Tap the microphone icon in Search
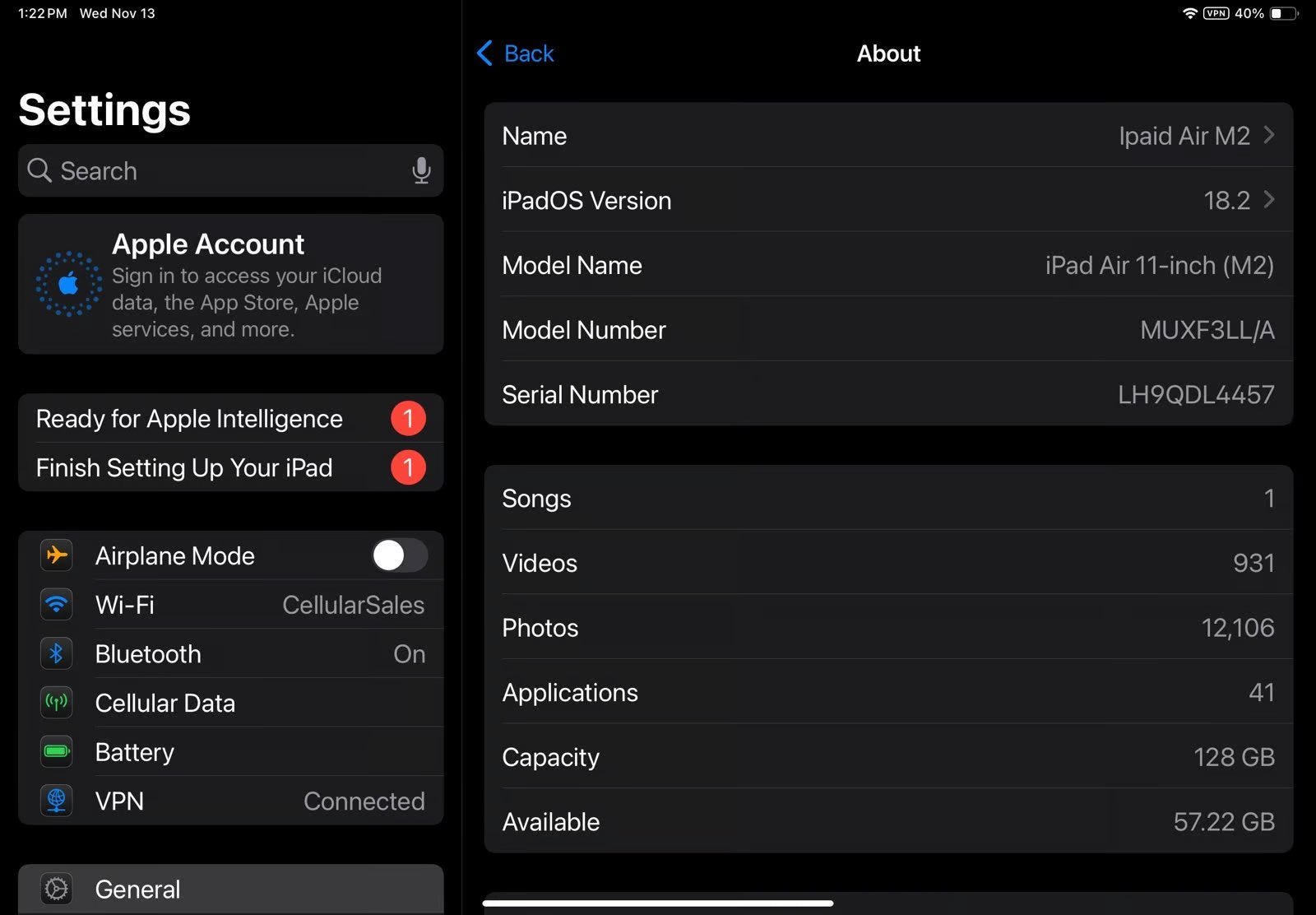Viewport: 1316px width, 915px height. [420, 170]
